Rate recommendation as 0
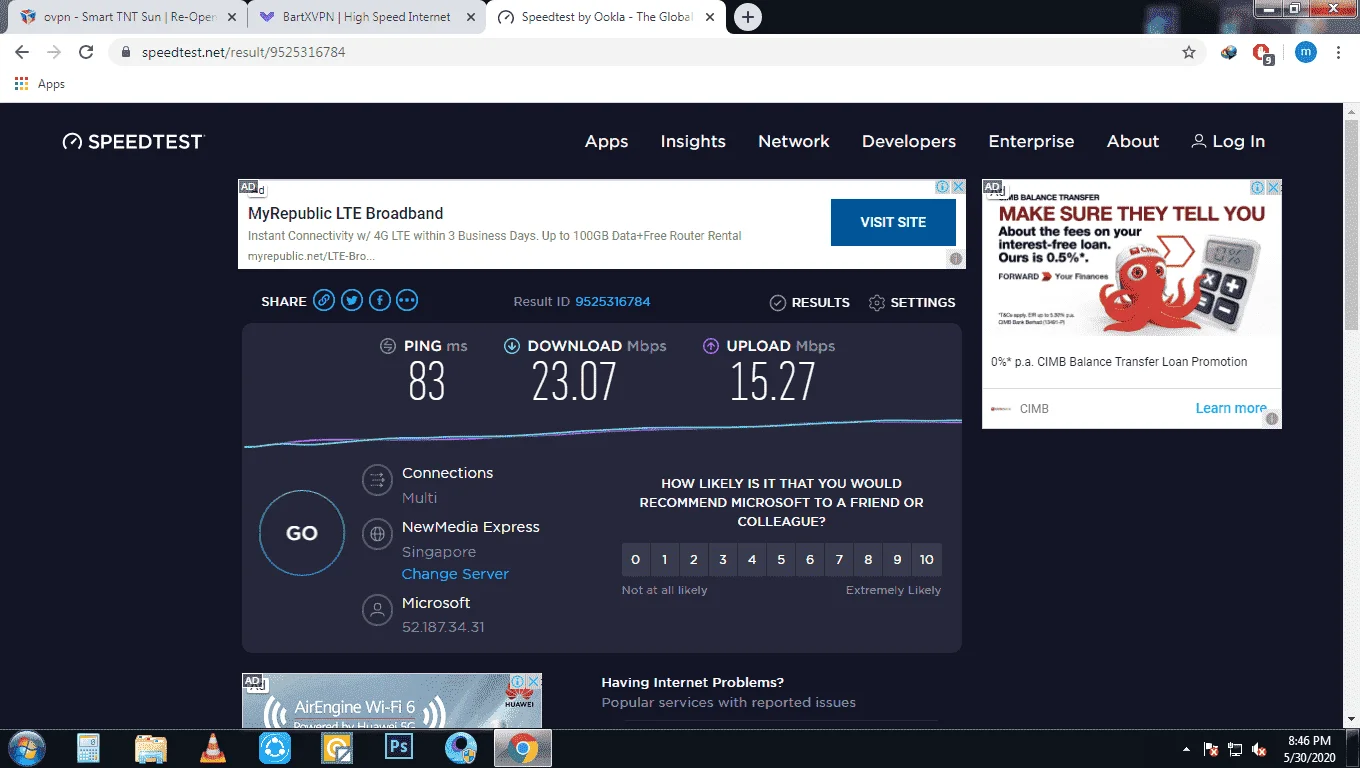 (635, 560)
